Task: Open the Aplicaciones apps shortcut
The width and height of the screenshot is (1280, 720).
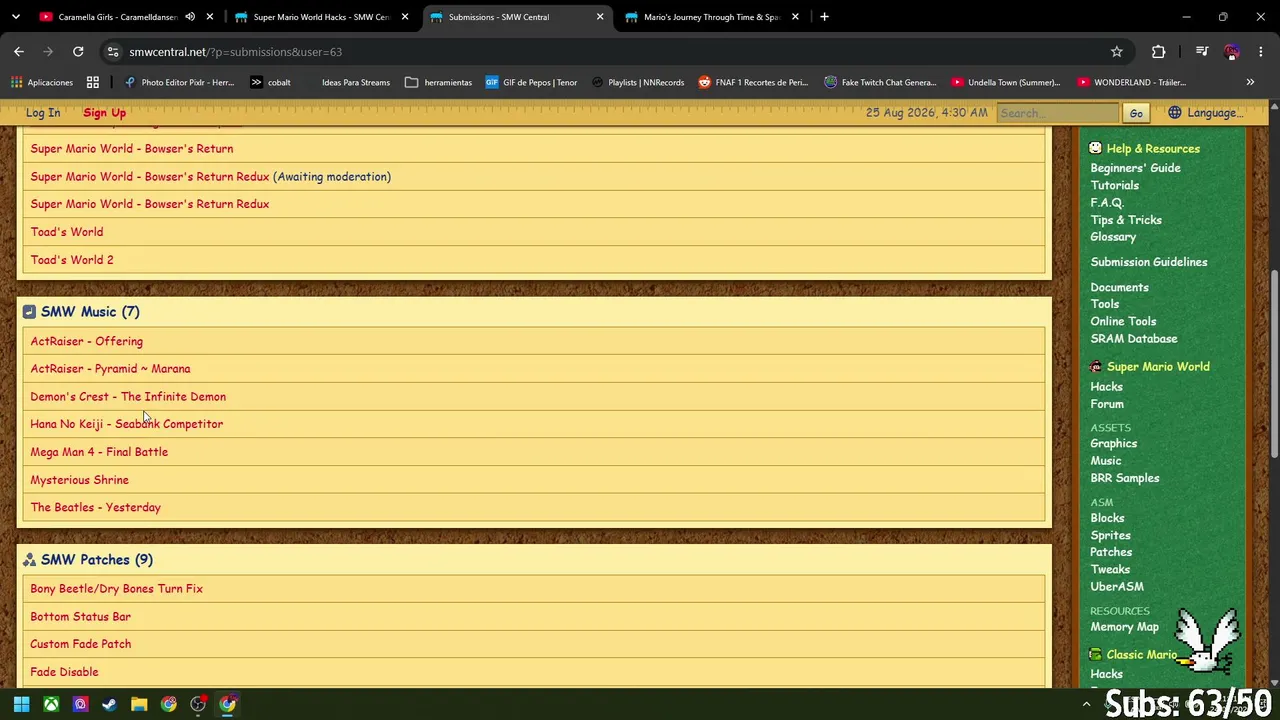Action: pyautogui.click(x=43, y=82)
